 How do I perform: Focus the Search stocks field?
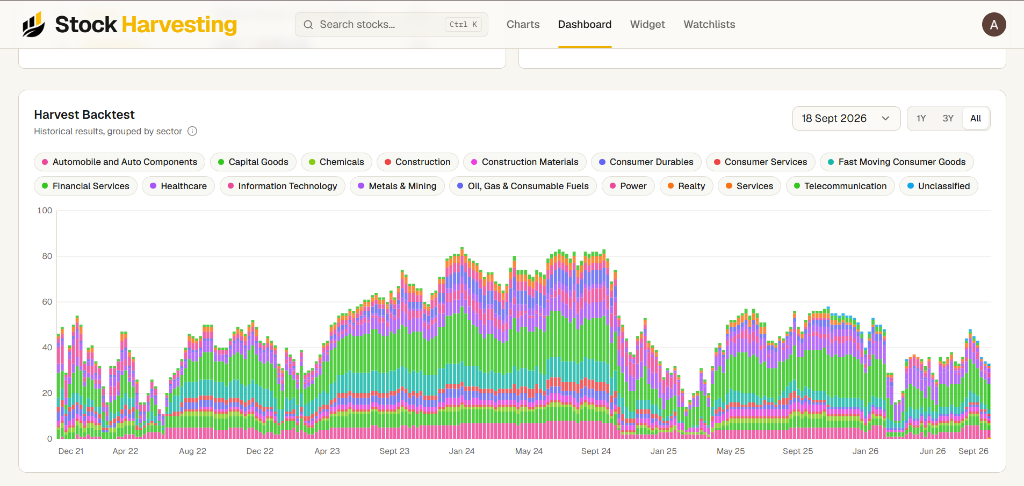click(x=391, y=25)
